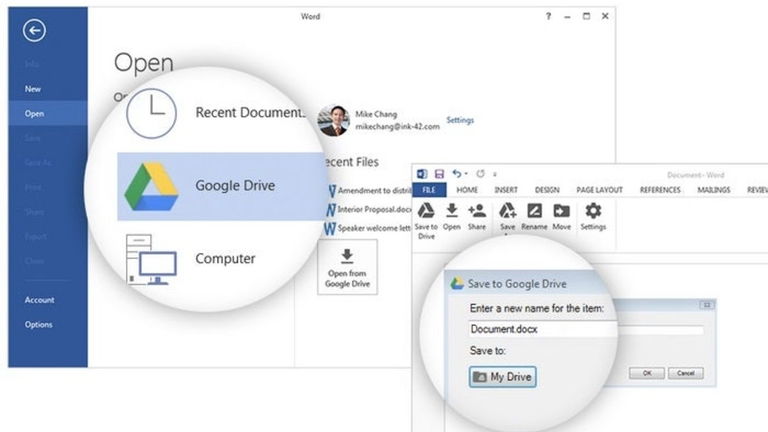
Task: Click Save icon in quick access toolbar
Action: coord(439,174)
